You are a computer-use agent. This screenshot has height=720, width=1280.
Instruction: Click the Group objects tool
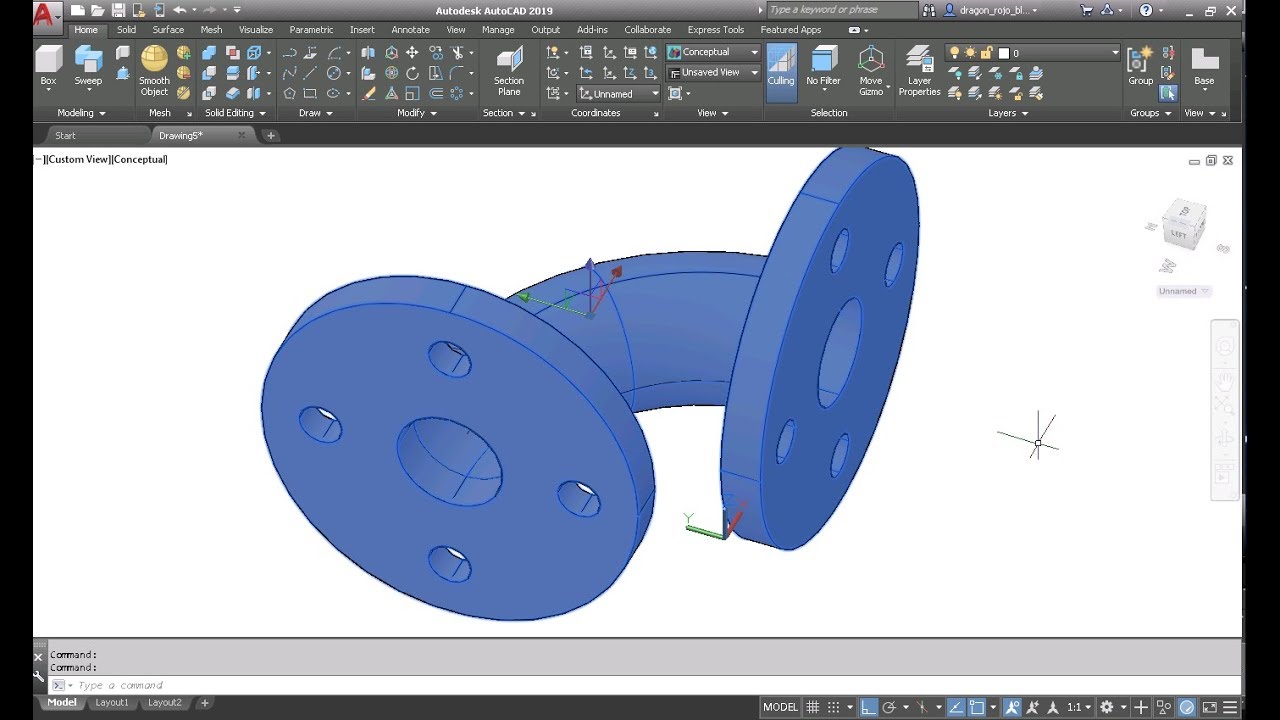(x=1140, y=66)
